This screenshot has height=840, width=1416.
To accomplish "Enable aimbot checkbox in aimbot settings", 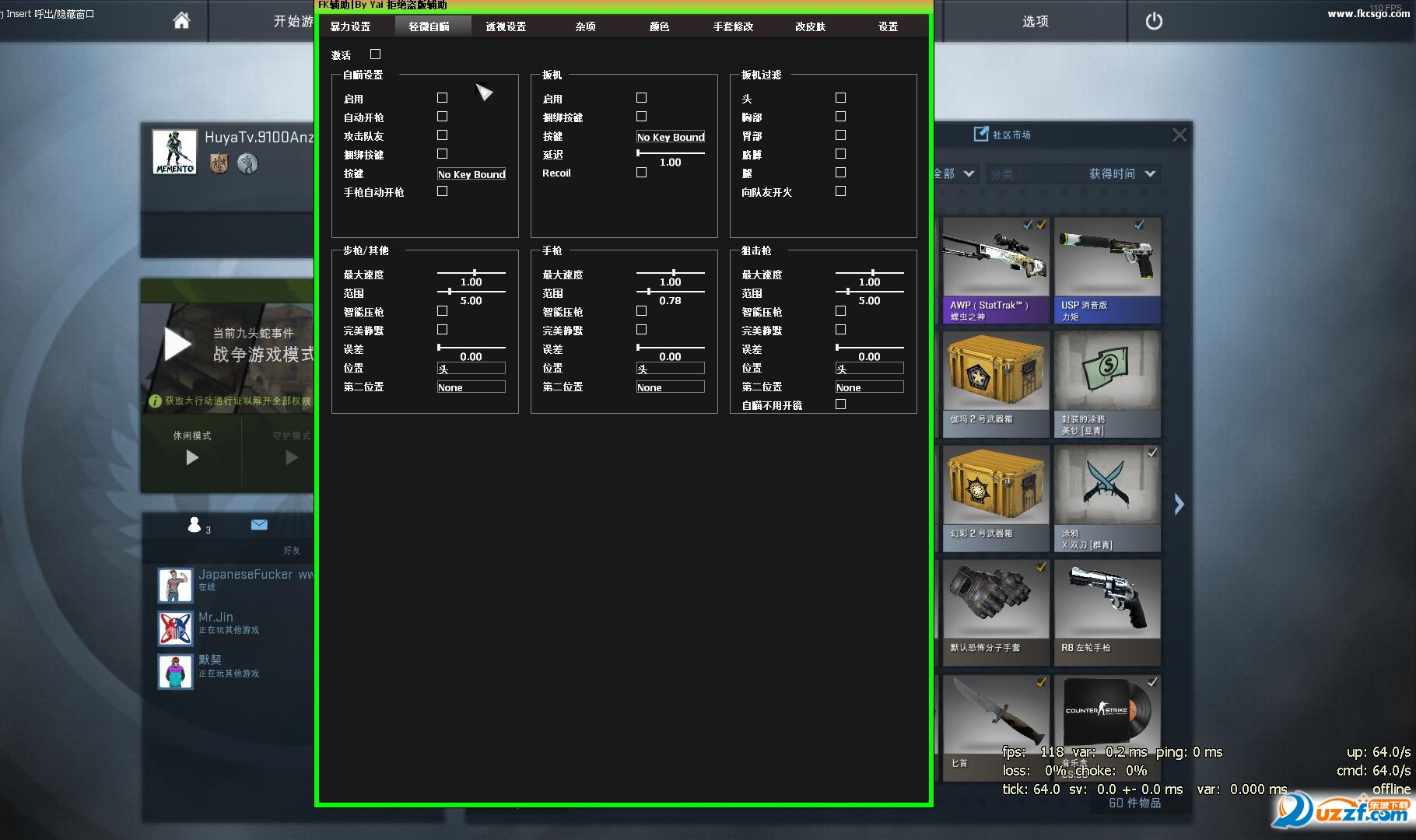I will [443, 98].
